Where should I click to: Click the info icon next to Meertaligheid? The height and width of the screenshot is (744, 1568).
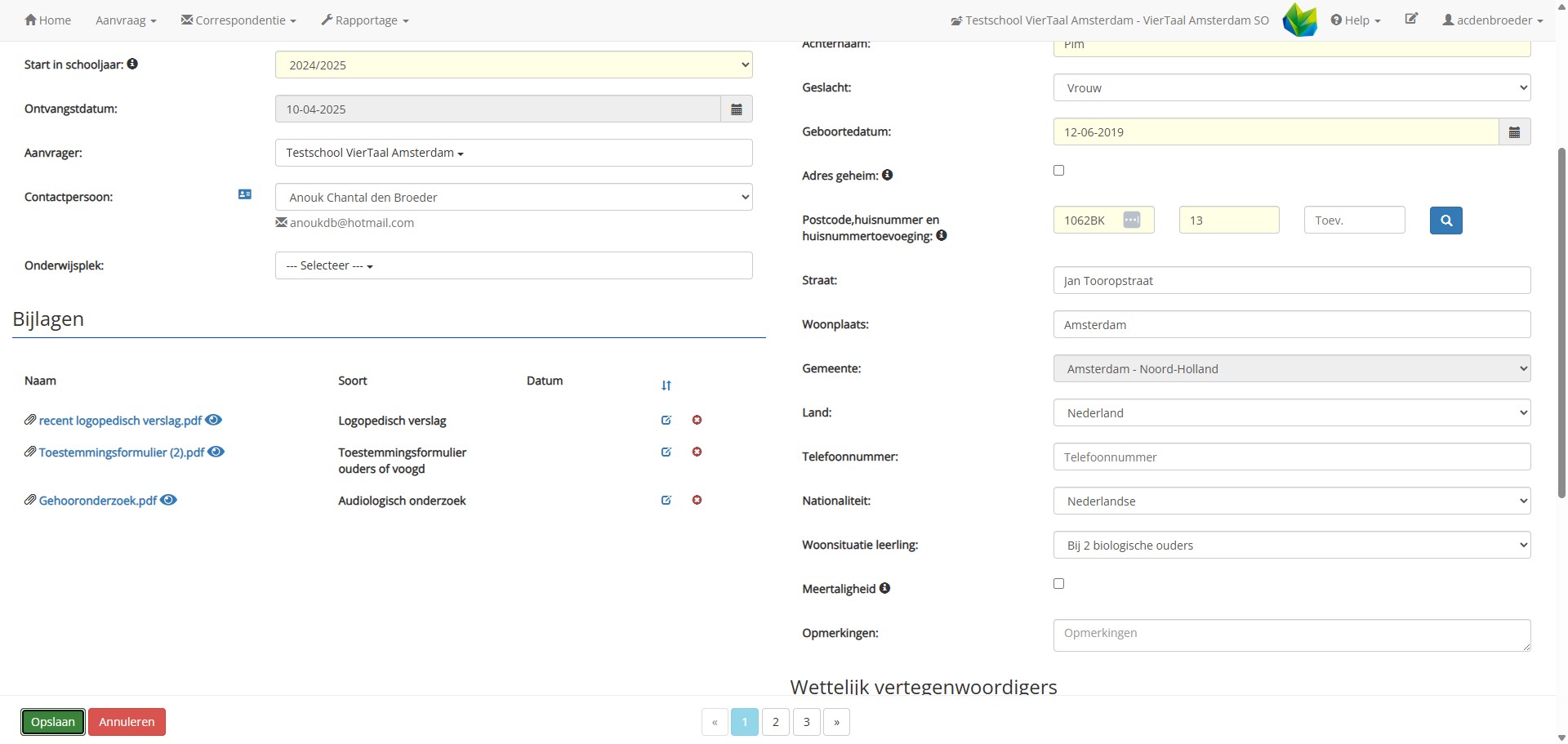(884, 588)
